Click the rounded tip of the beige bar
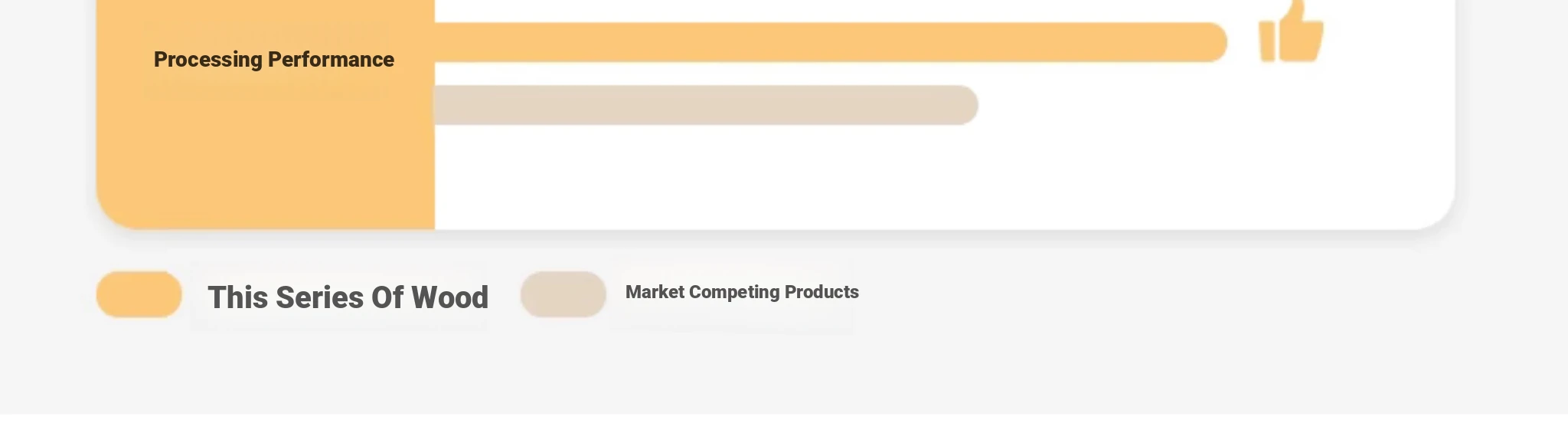The image size is (1568, 443). [964, 105]
